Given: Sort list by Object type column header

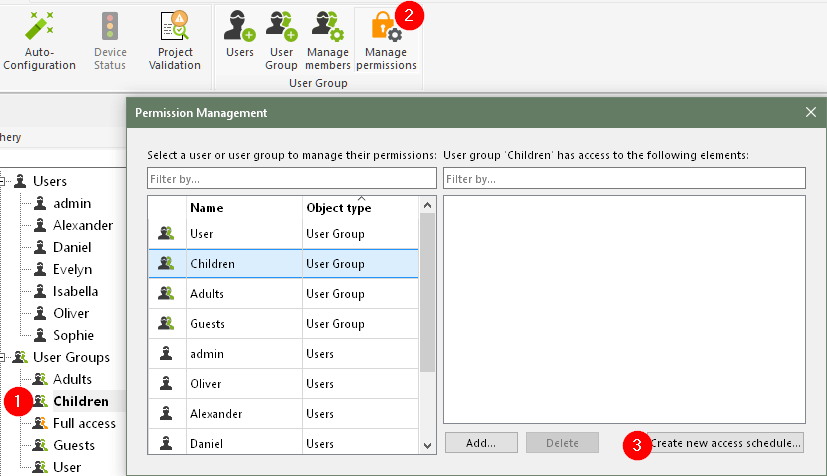Looking at the screenshot, I should click(x=338, y=208).
